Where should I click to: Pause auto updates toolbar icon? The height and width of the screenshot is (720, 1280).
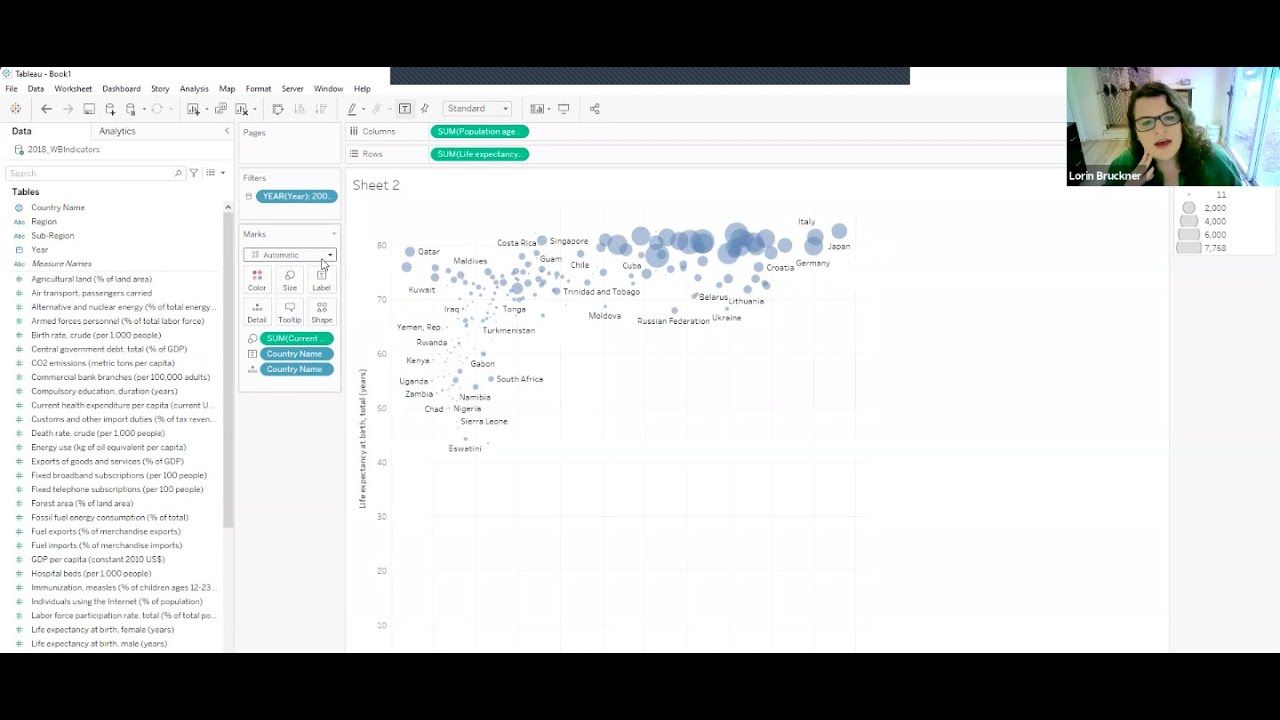coord(131,109)
